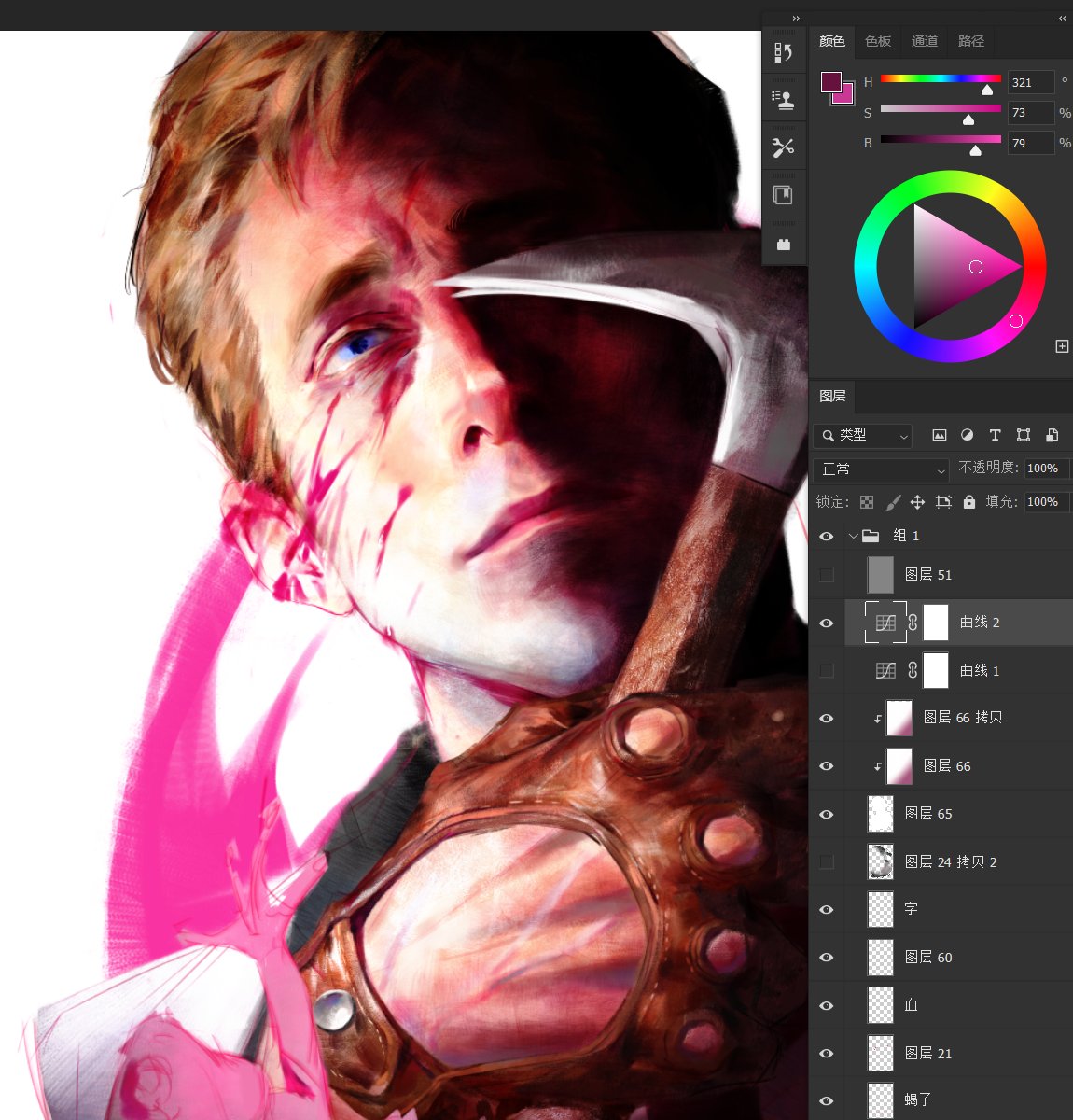Click the add-to-swatches icon below the color wheel
1073x1120 pixels.
(x=1062, y=346)
